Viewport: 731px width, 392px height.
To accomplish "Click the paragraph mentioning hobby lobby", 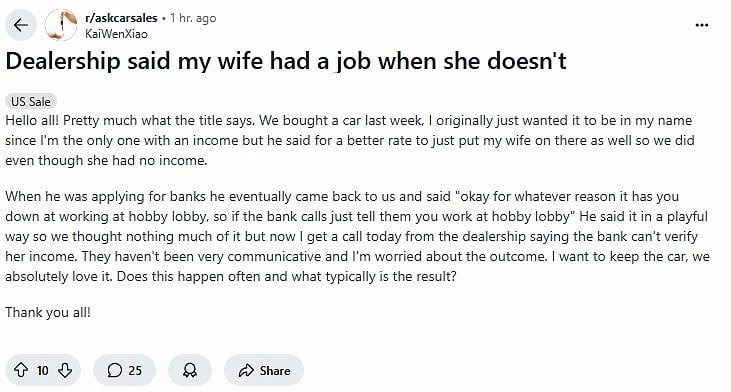I will [358, 236].
